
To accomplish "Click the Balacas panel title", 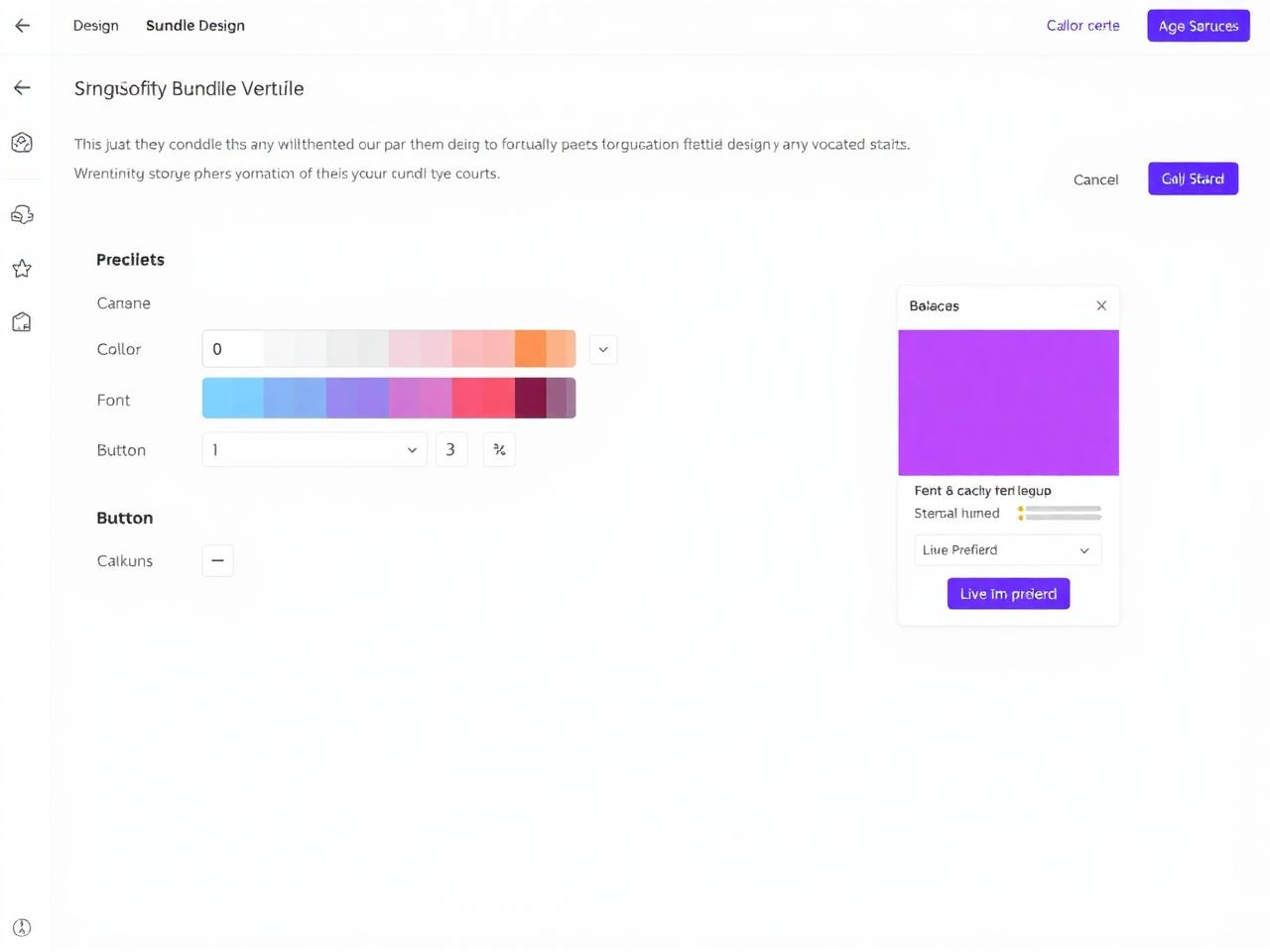I will pos(935,305).
